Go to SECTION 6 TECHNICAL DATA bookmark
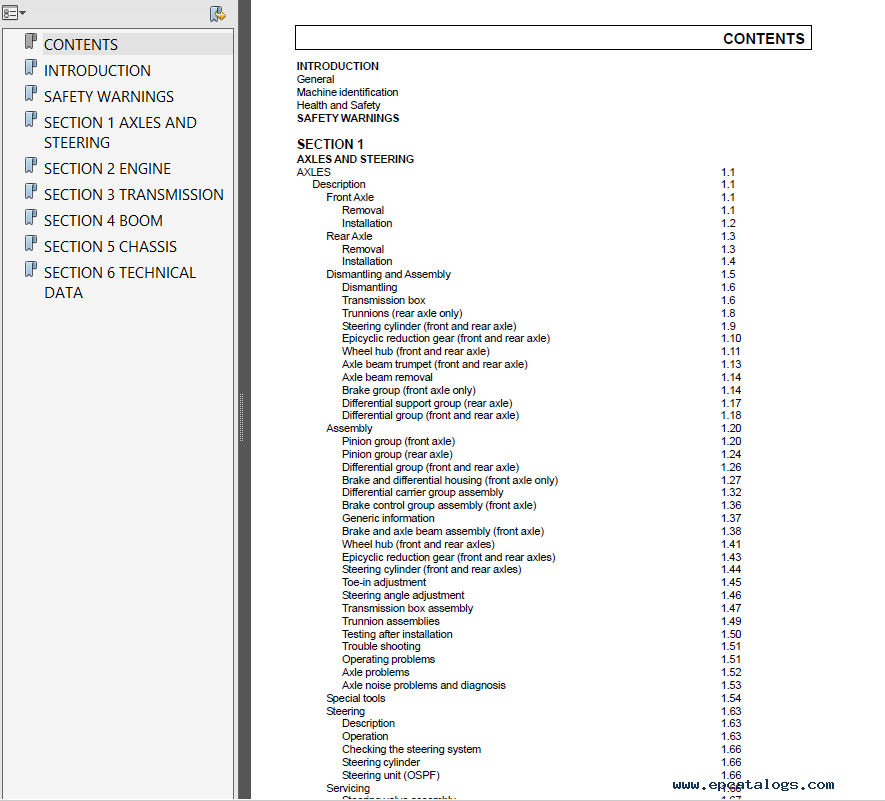The width and height of the screenshot is (885, 801). [120, 283]
